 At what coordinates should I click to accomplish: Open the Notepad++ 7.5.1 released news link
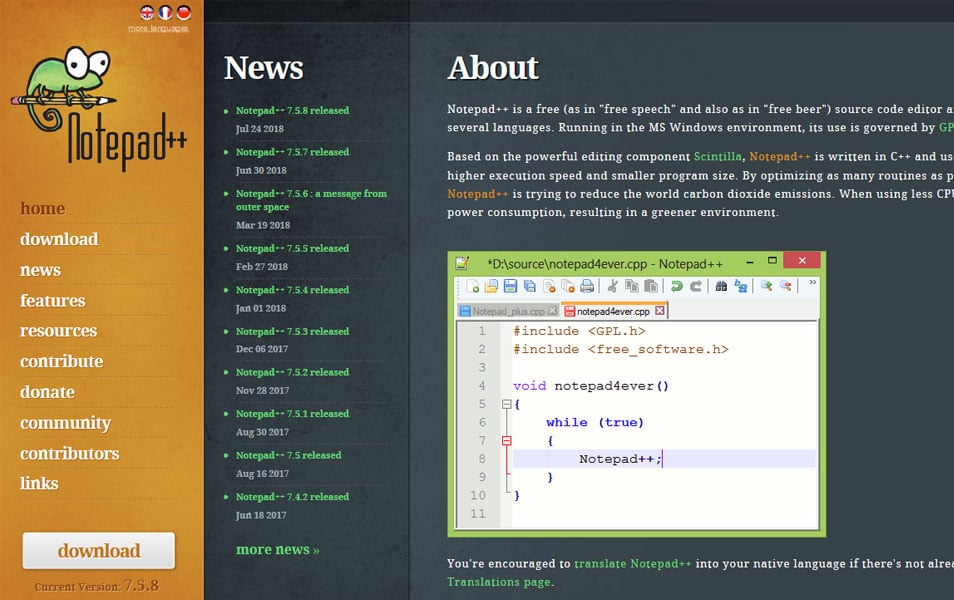pos(293,413)
